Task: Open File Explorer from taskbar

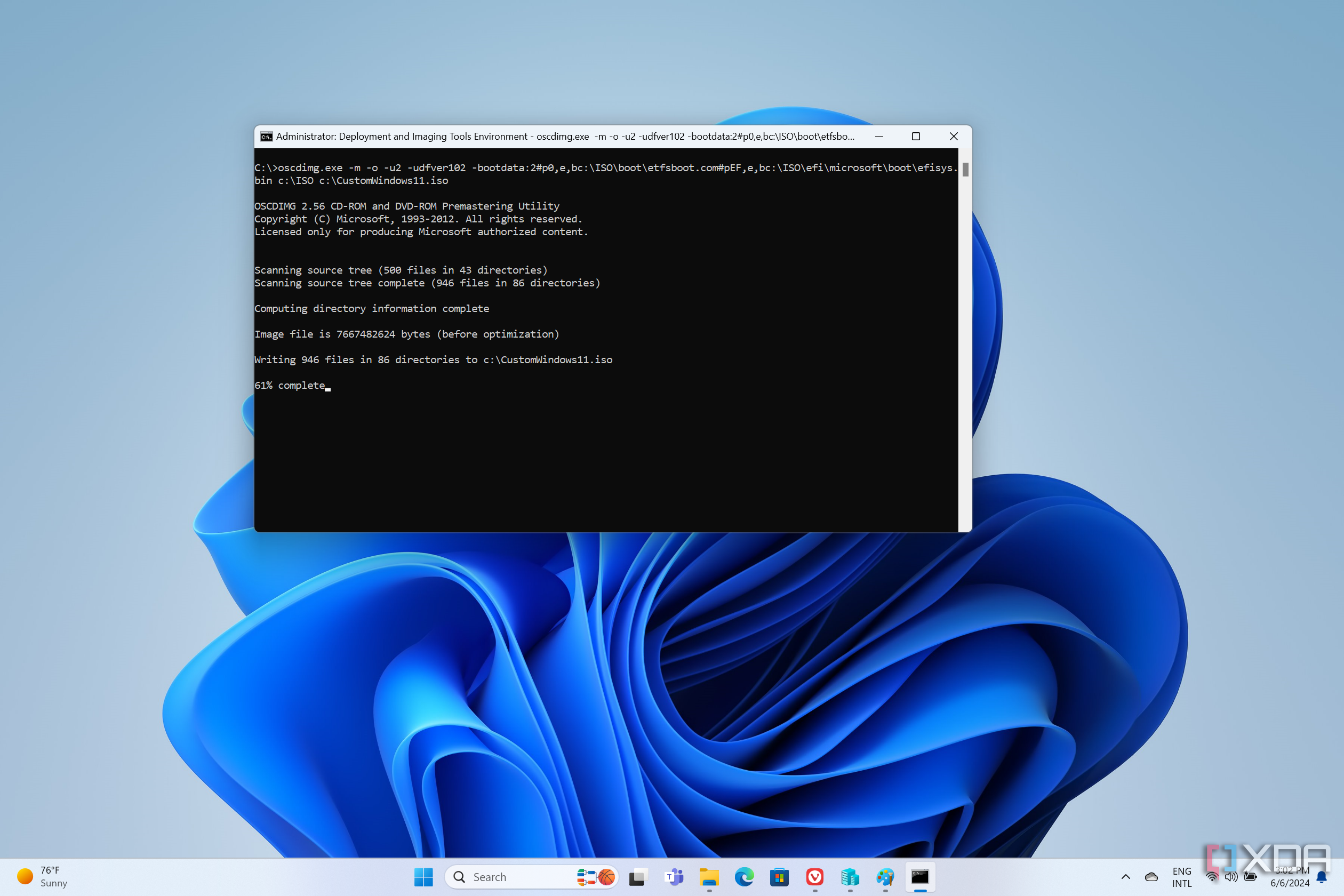Action: (x=710, y=876)
